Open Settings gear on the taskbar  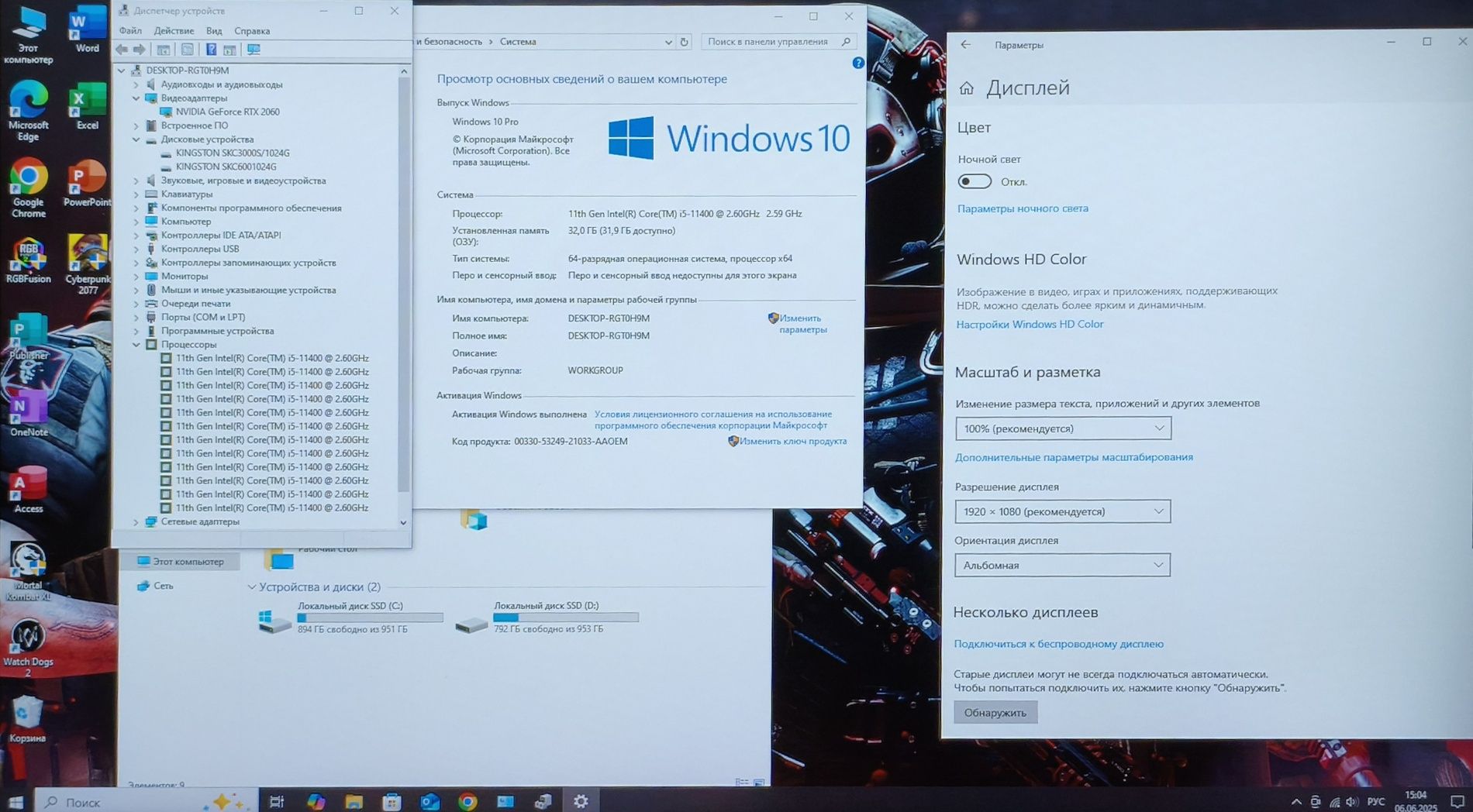pyautogui.click(x=581, y=801)
